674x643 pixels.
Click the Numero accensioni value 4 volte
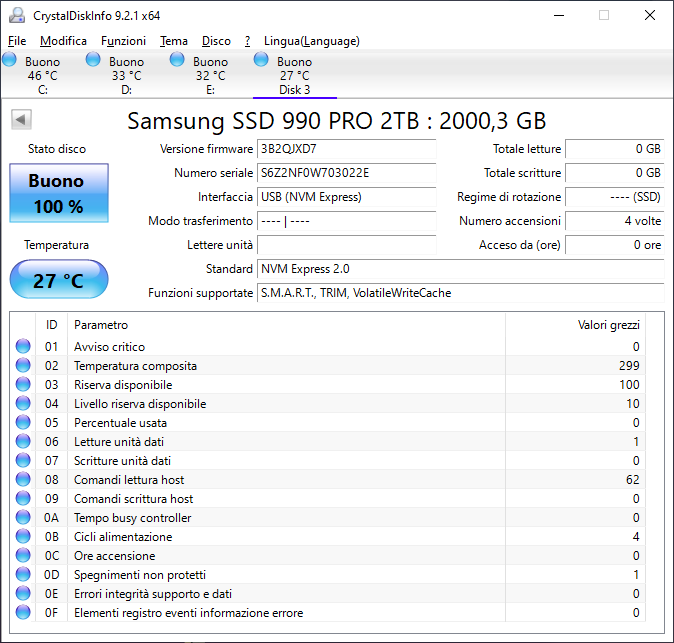[615, 221]
